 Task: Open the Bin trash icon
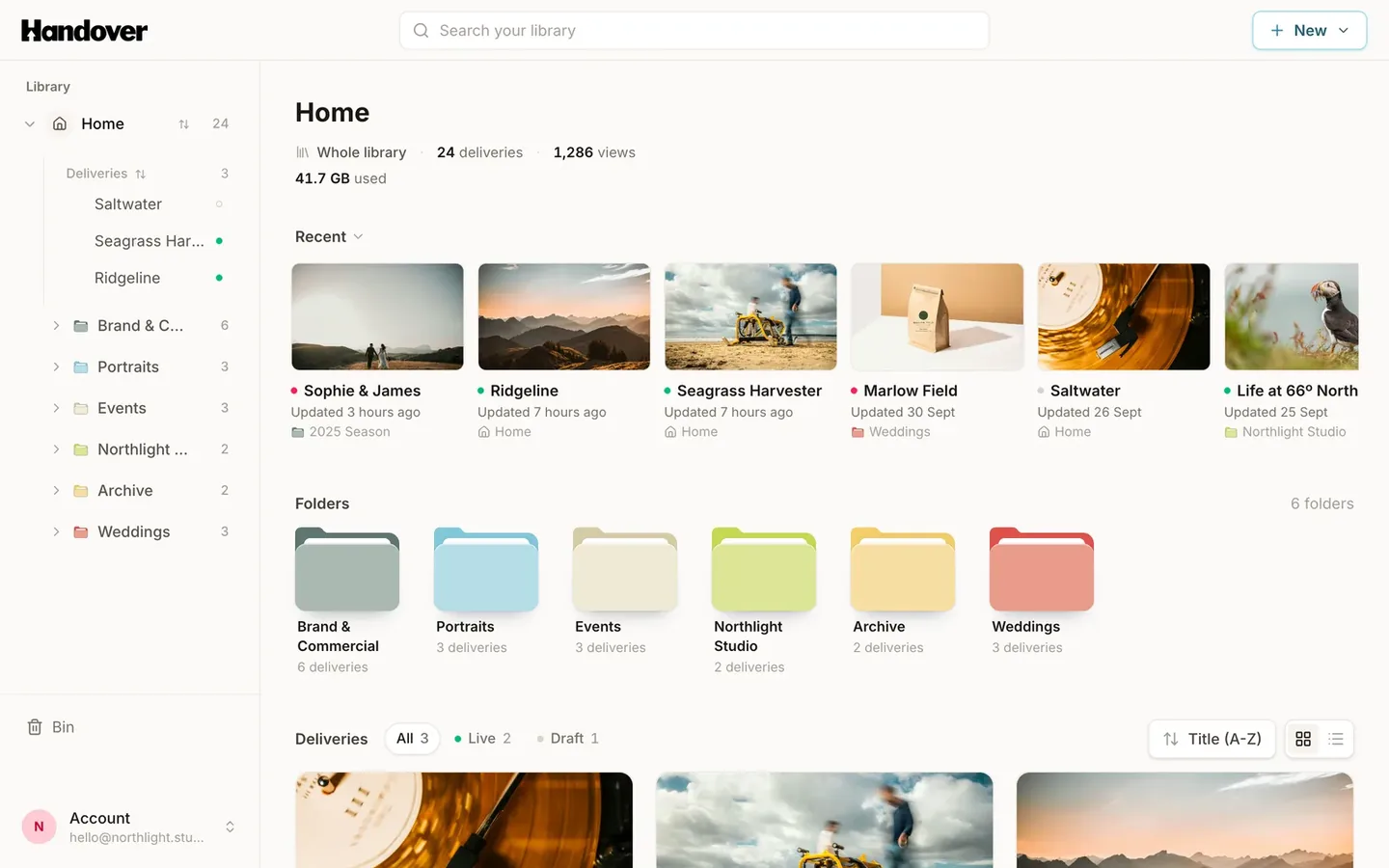point(35,727)
